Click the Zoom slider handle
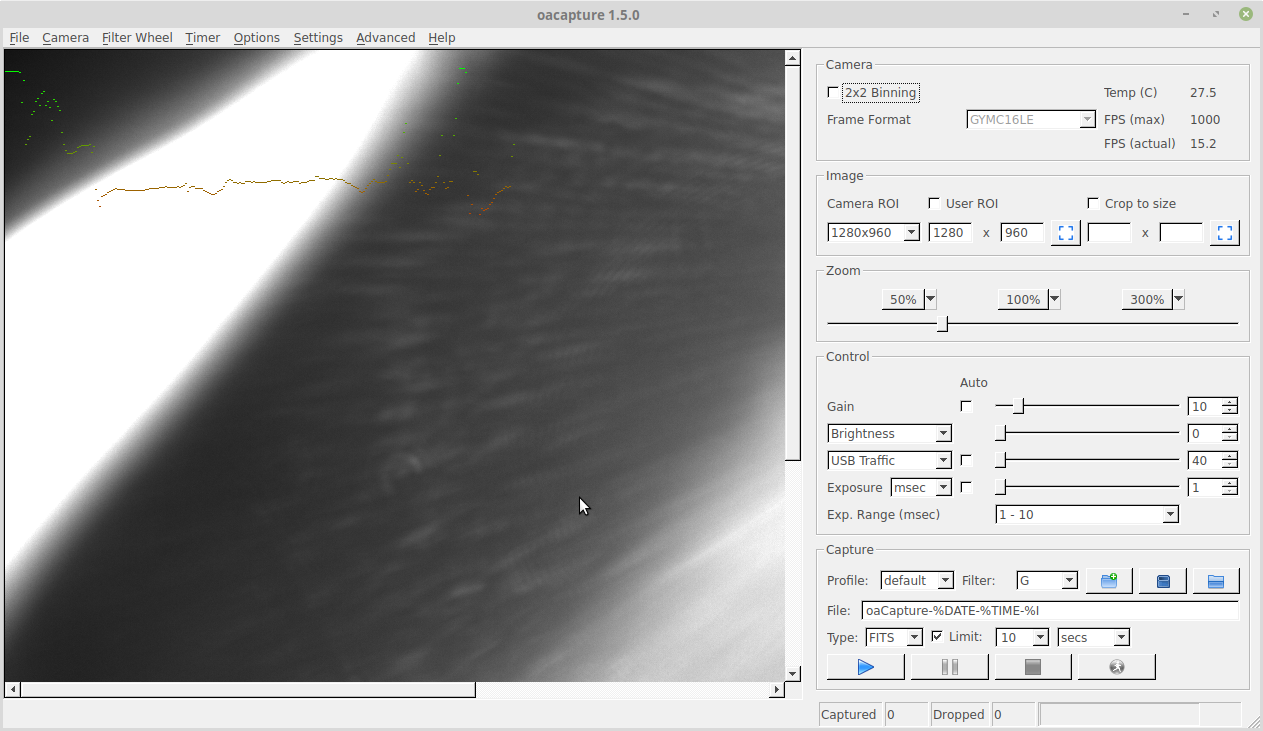 point(943,323)
